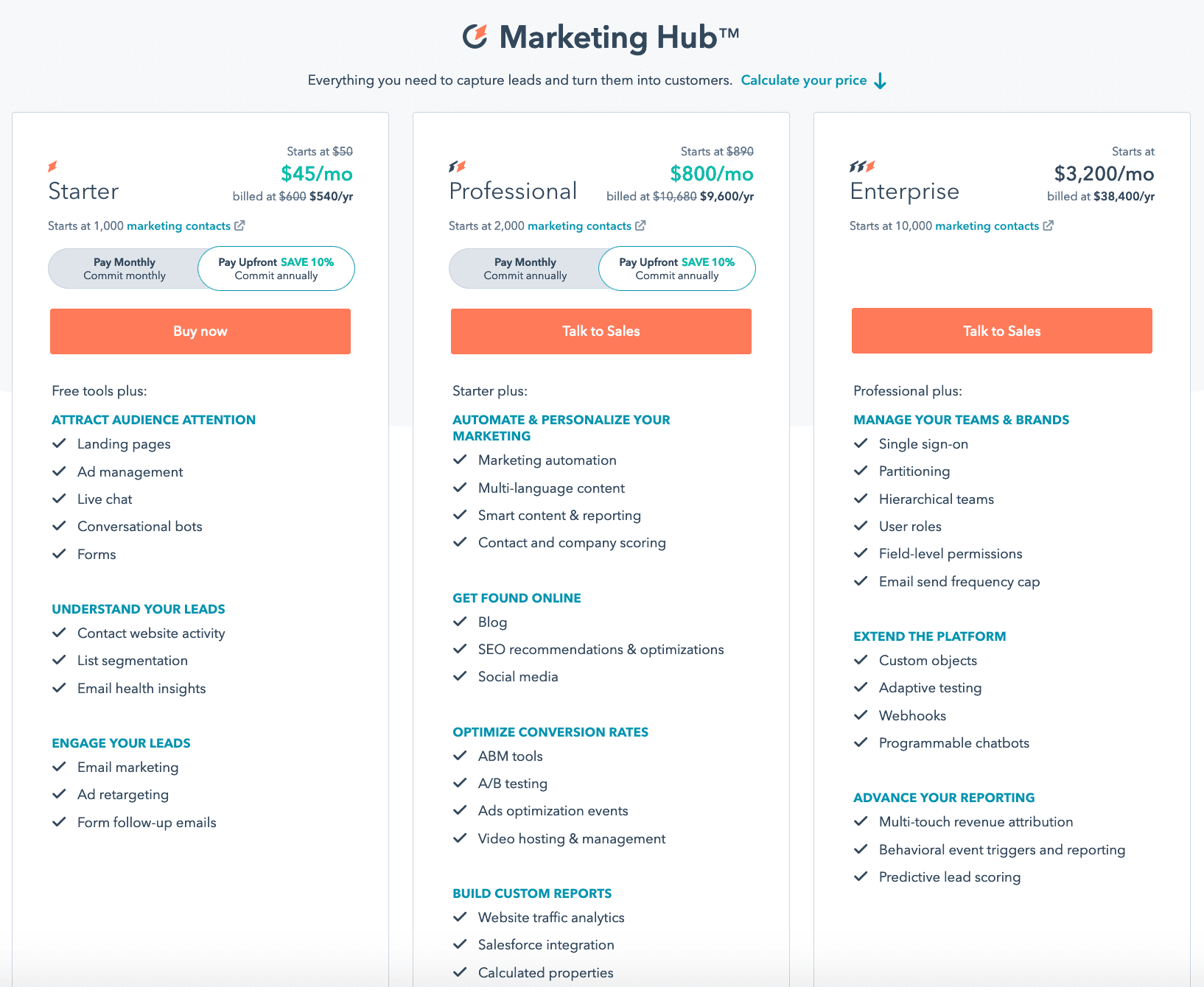1204x987 pixels.
Task: Click checkmark beside Webhooks
Action: [861, 715]
